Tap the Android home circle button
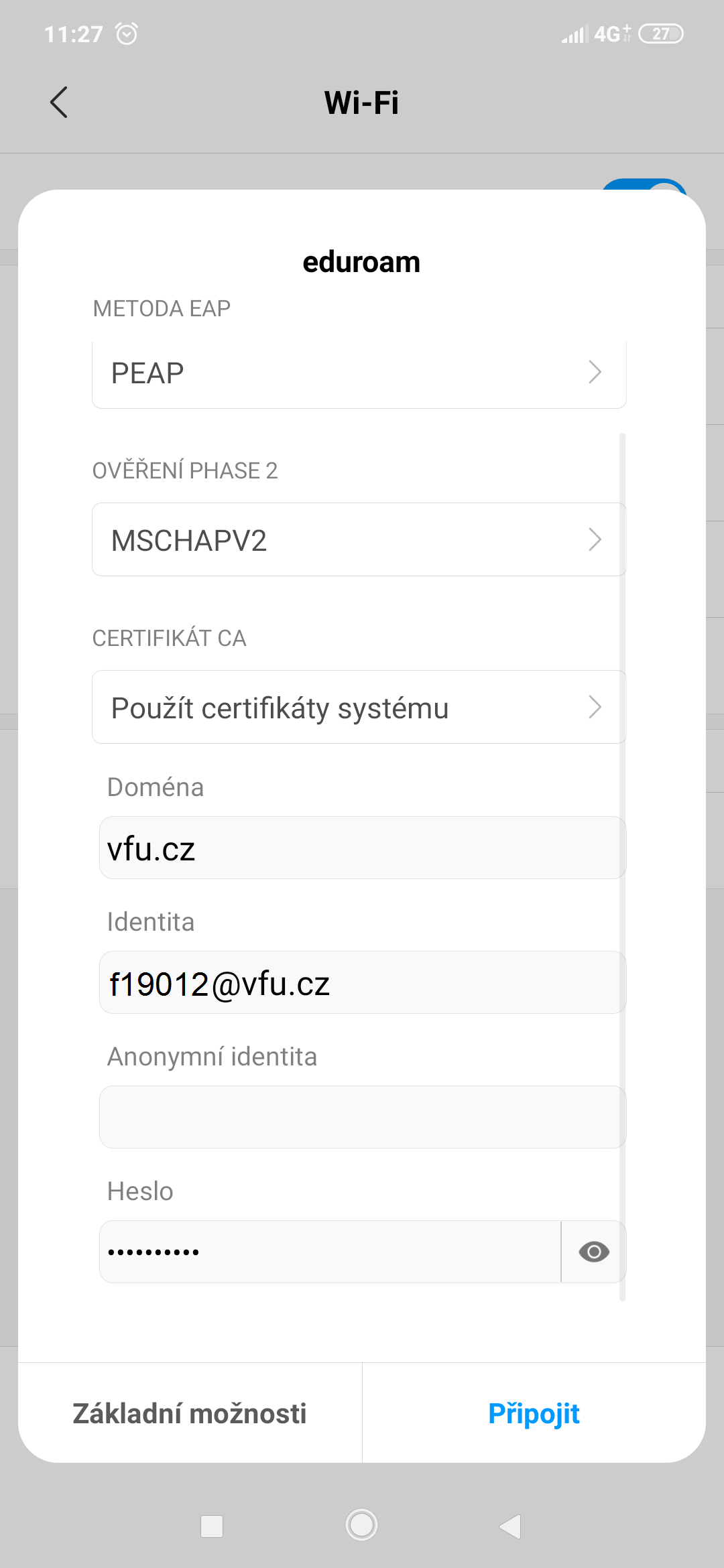 362,1525
